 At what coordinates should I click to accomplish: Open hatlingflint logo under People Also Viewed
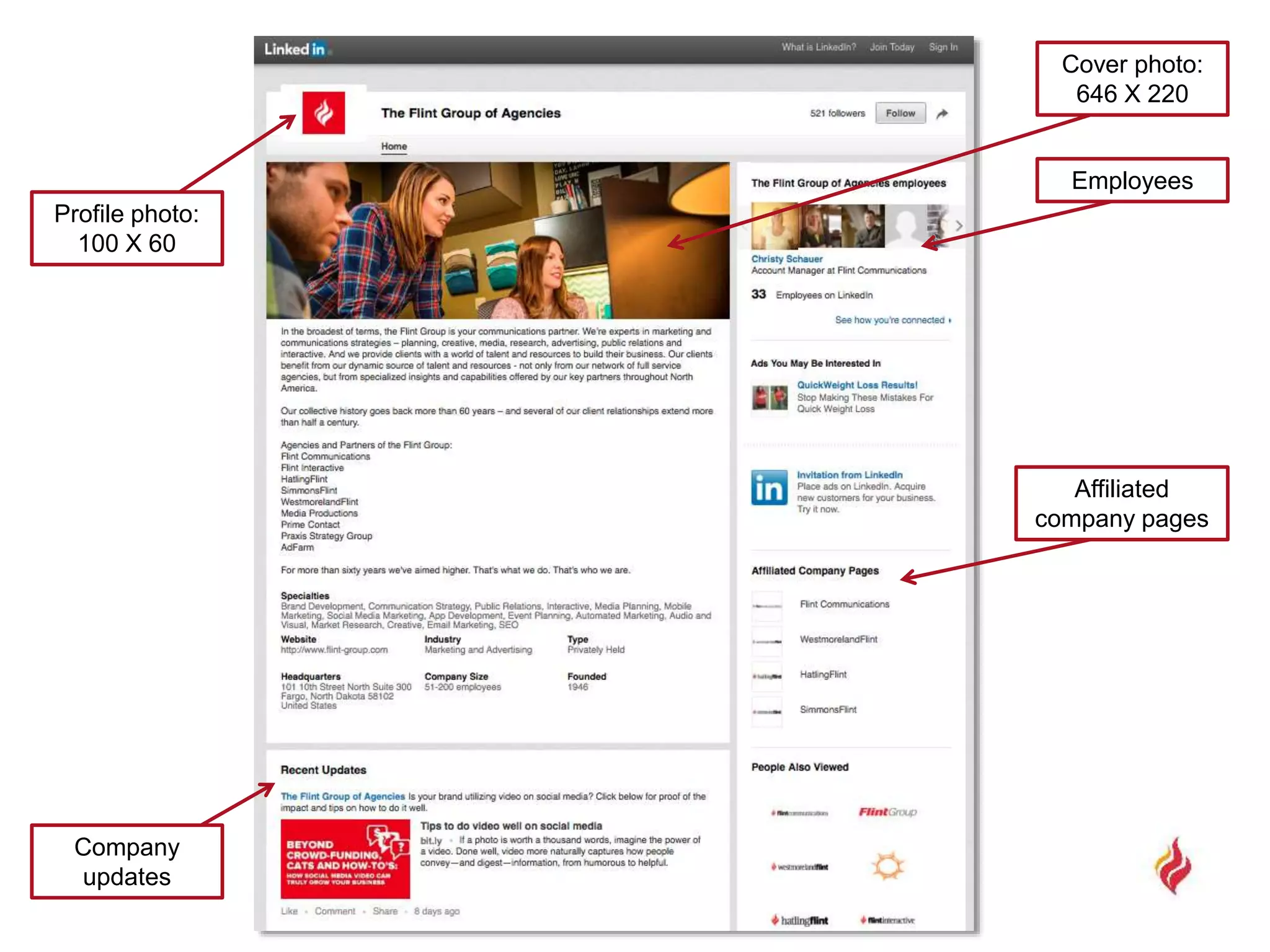point(799,920)
